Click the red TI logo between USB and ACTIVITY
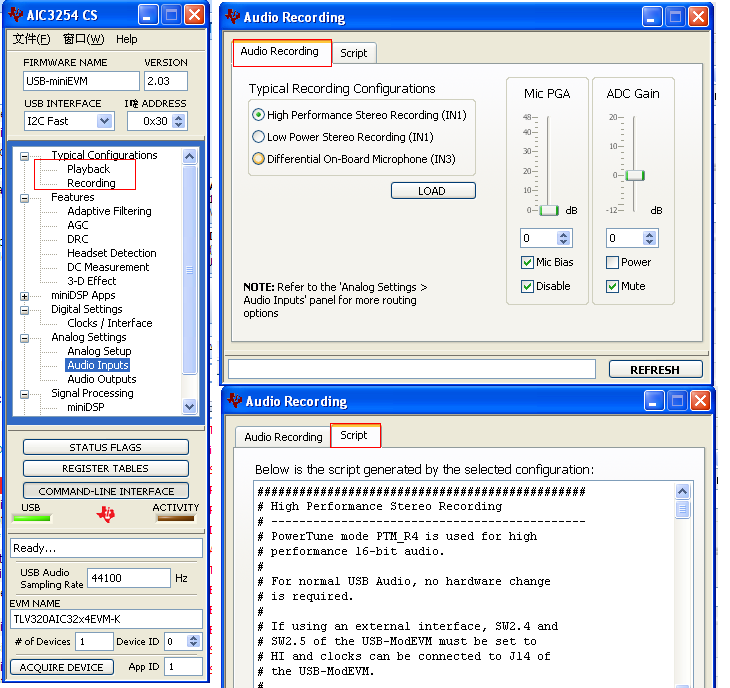The width and height of the screenshot is (730, 688). click(x=106, y=514)
